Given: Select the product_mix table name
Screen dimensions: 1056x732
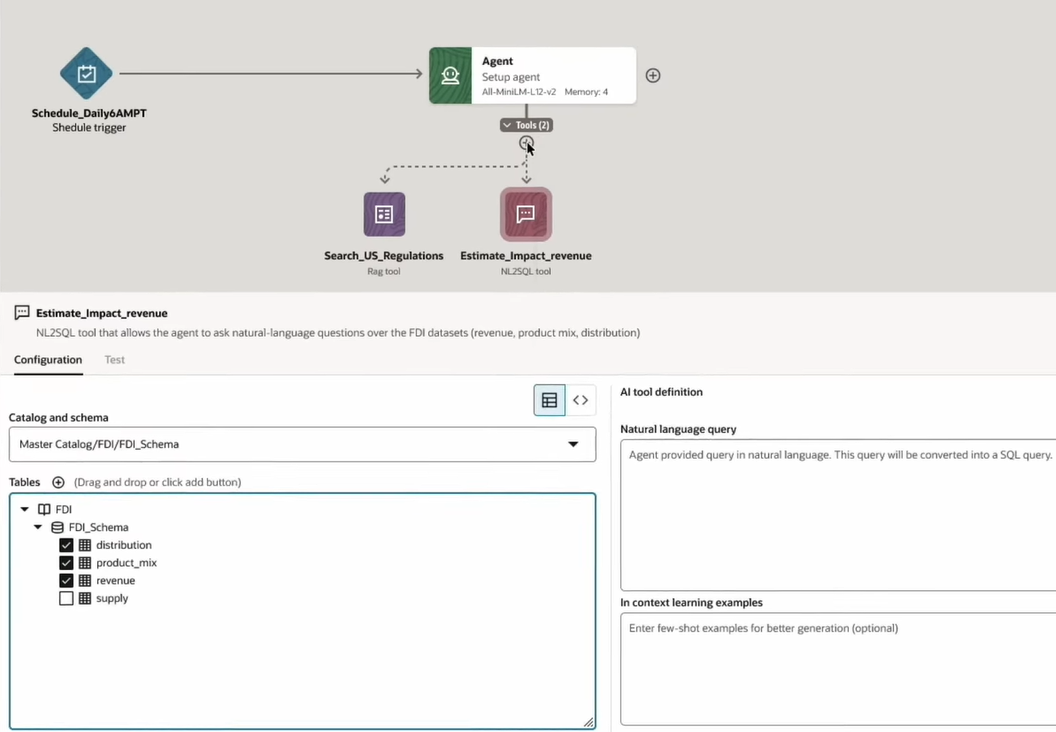Looking at the screenshot, I should point(127,562).
